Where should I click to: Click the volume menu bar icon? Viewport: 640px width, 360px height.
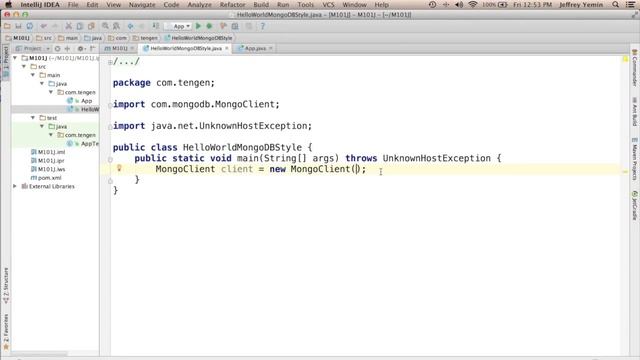tap(459, 5)
